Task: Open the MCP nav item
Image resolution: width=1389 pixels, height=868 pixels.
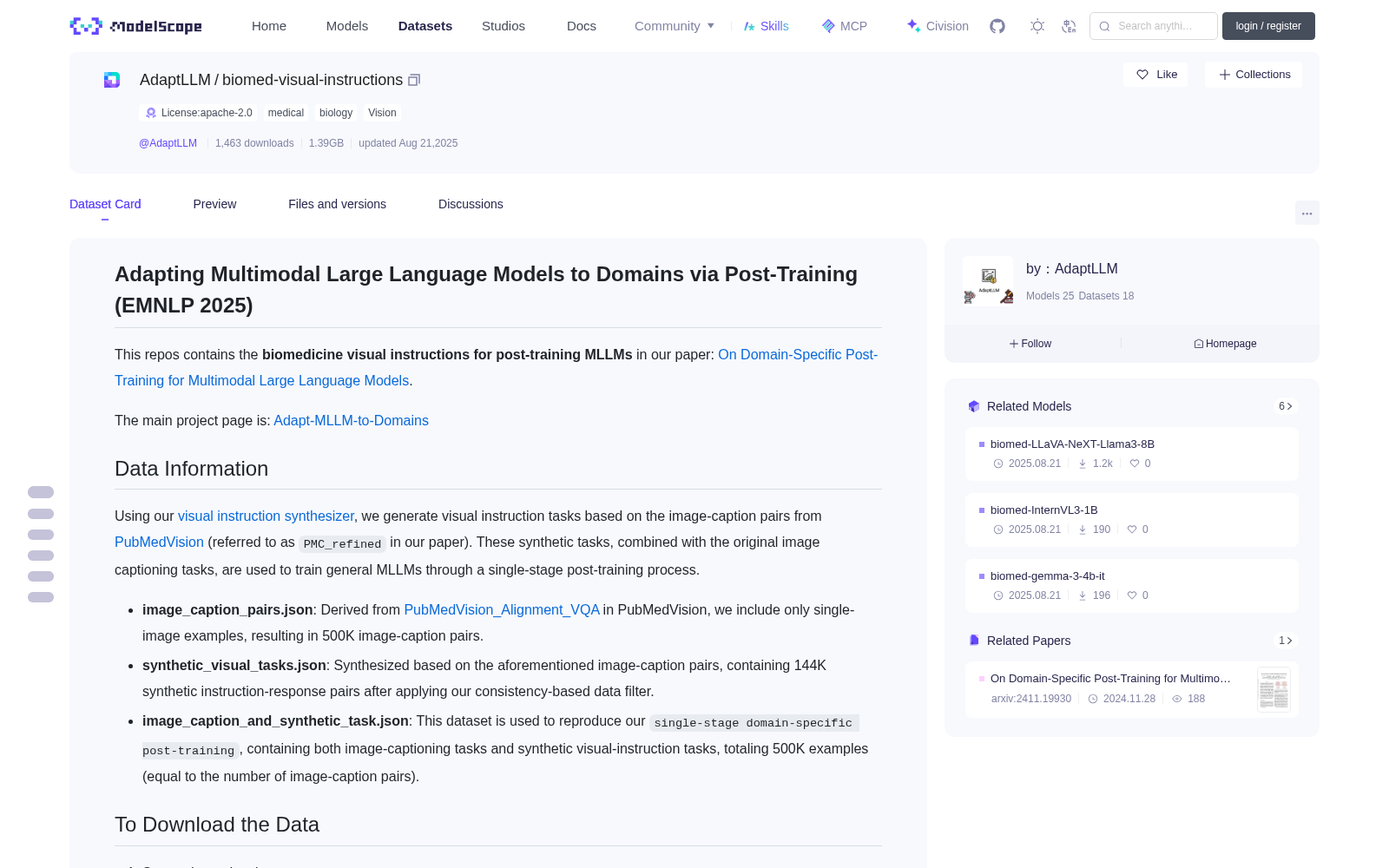Action: point(844,26)
